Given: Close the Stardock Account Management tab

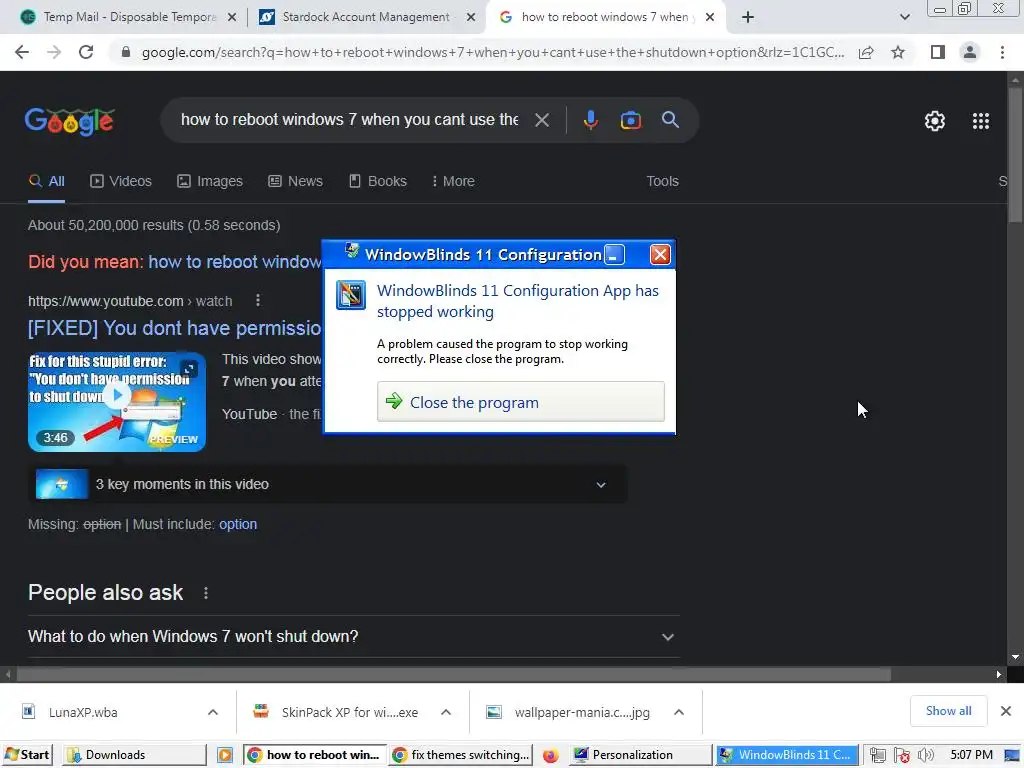Looking at the screenshot, I should [471, 18].
